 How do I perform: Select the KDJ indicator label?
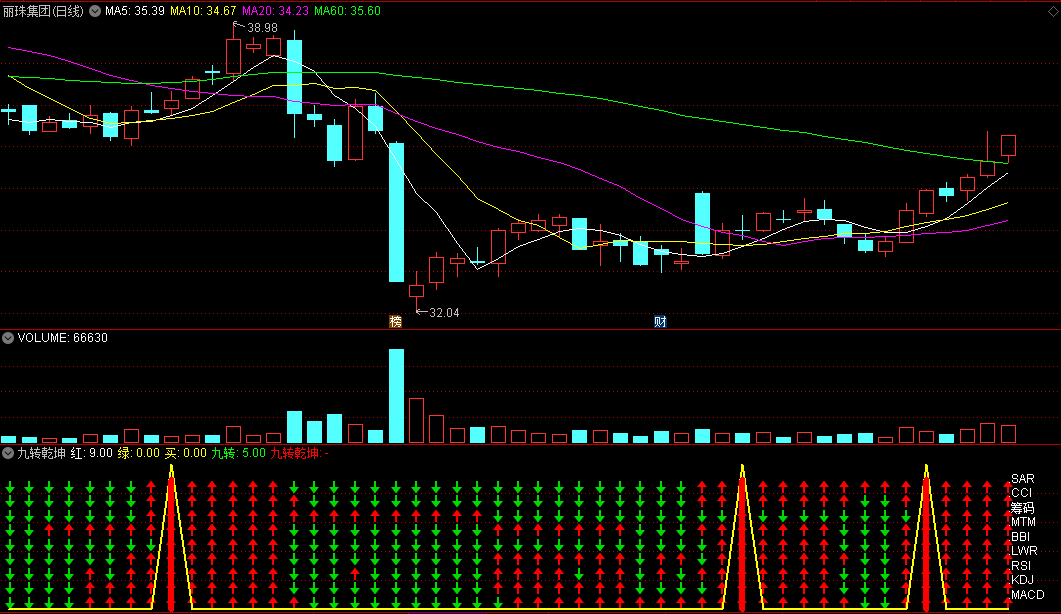[1022, 580]
